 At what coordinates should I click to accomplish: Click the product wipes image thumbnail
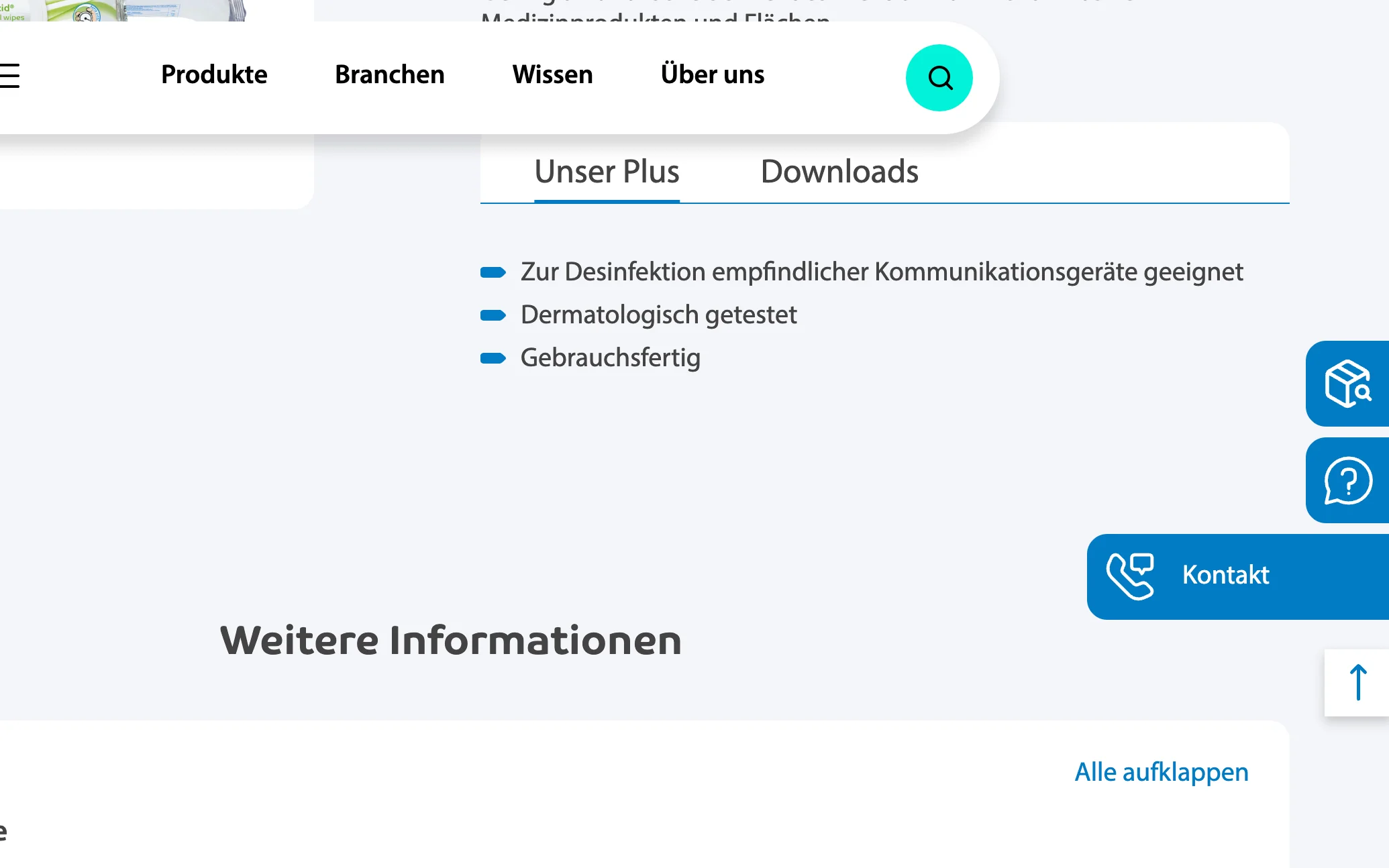point(123,10)
